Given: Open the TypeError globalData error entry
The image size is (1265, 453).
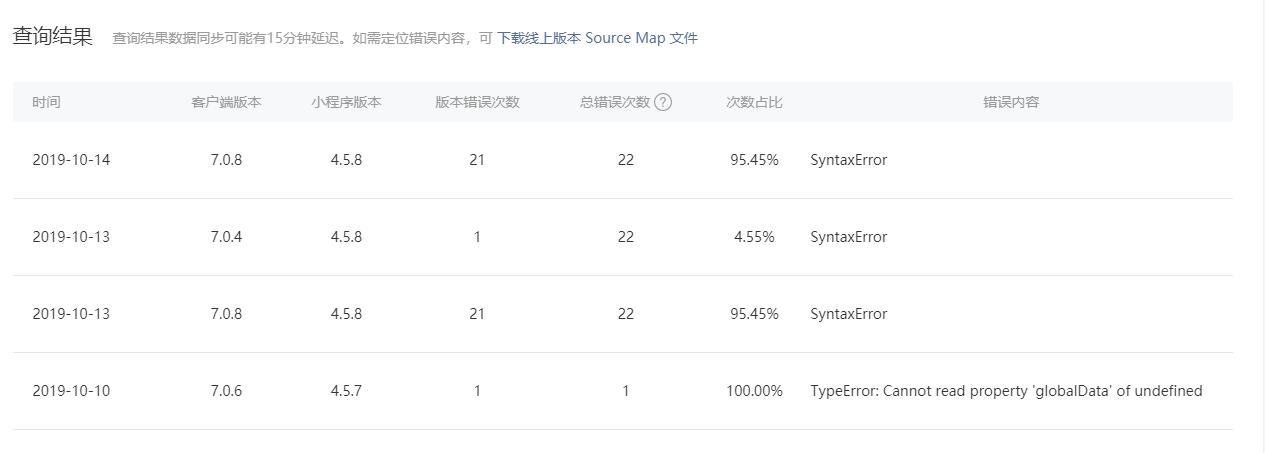Looking at the screenshot, I should (x=1006, y=391).
